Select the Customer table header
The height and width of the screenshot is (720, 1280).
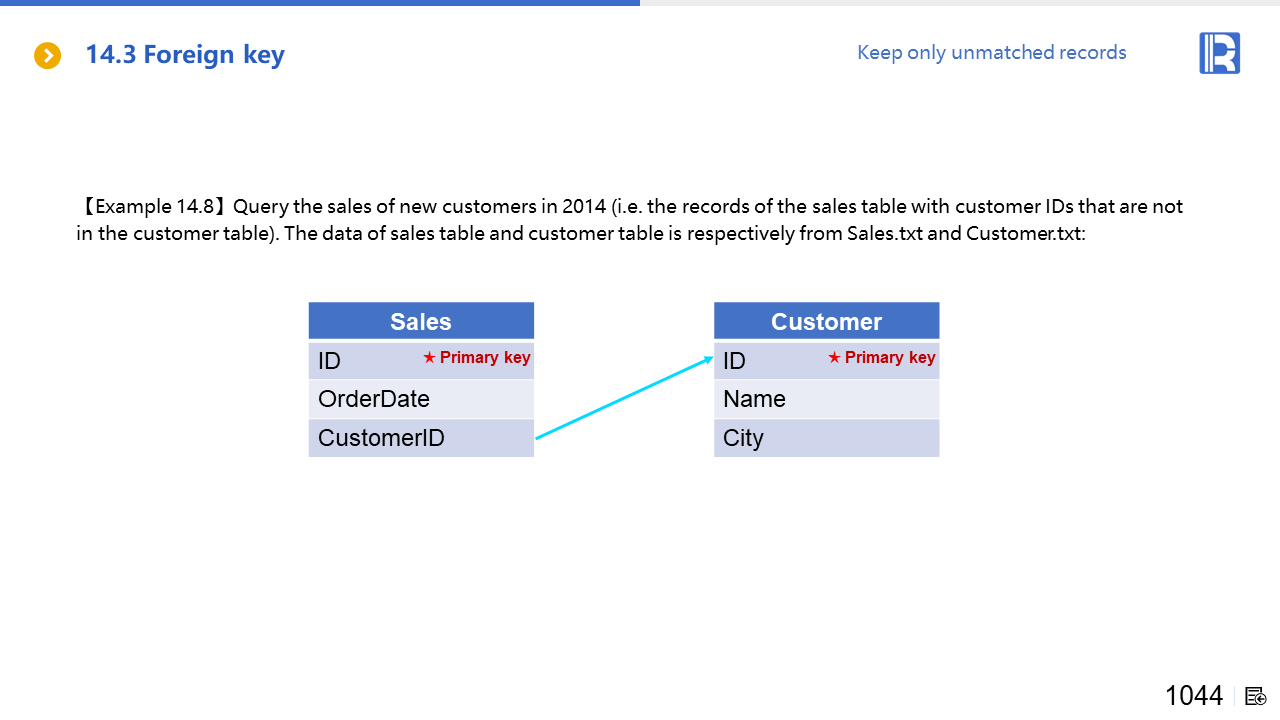(826, 321)
